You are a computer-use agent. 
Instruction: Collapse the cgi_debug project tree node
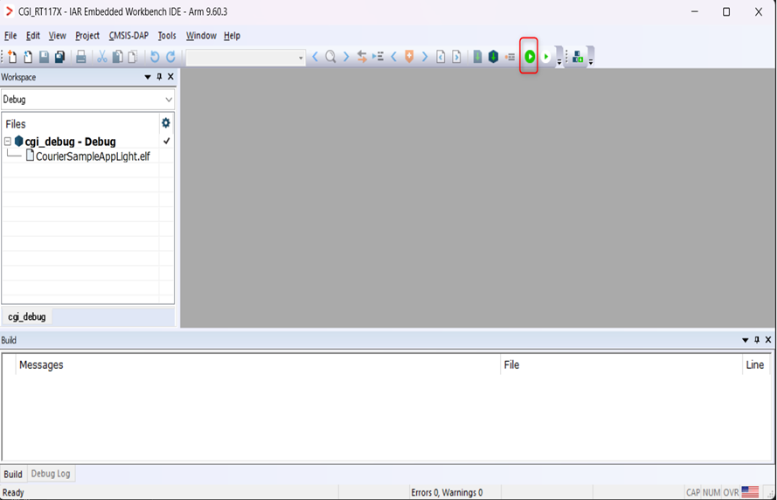tap(7, 142)
